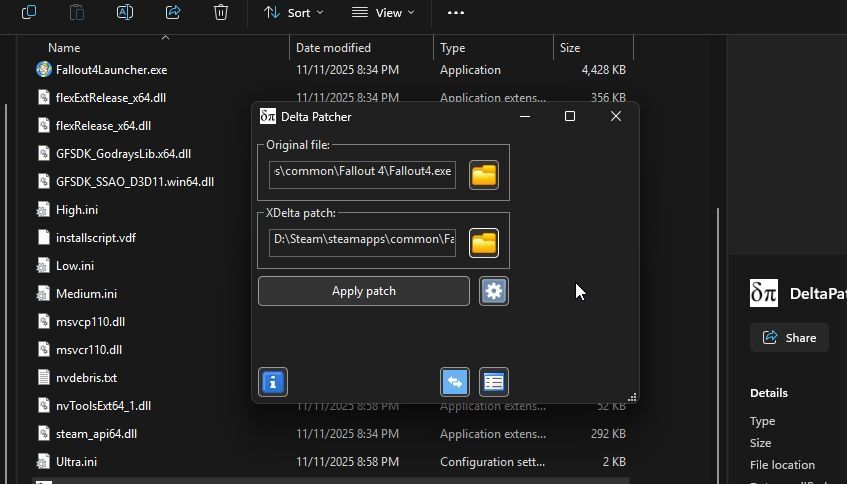Open the Sort dropdown menu

[294, 12]
